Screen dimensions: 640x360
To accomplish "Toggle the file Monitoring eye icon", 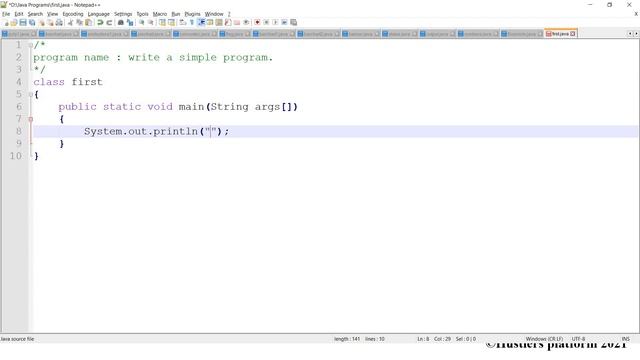I will pos(246,23).
